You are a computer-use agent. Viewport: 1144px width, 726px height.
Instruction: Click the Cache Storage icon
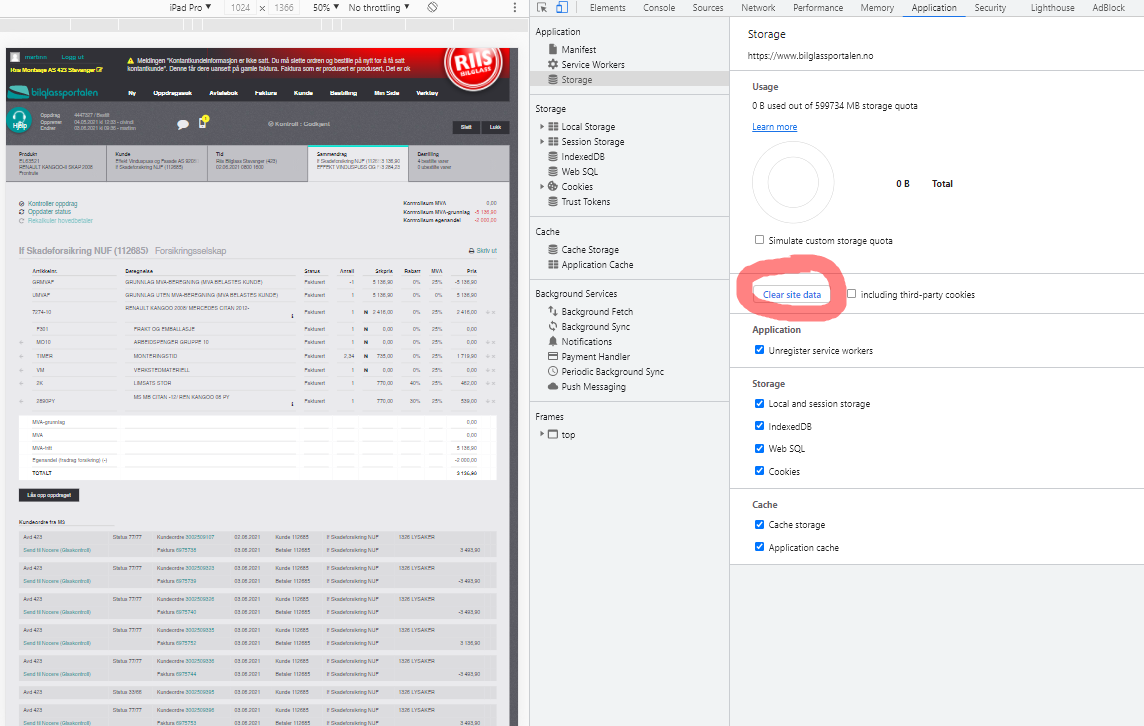pyautogui.click(x=553, y=250)
